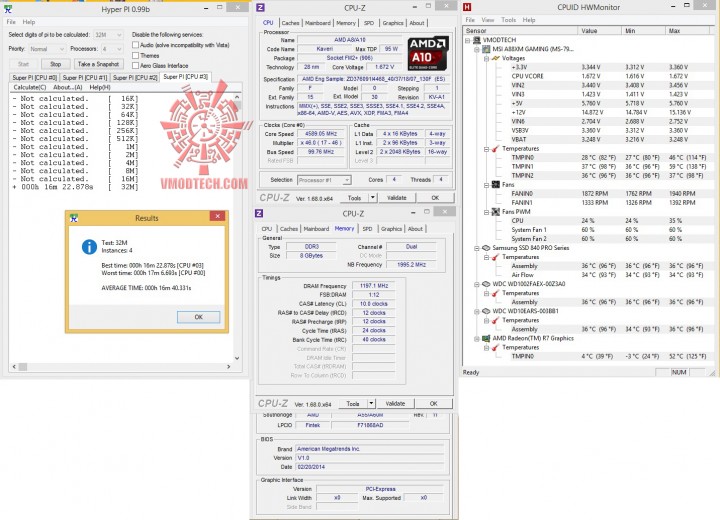Open the Calculate(C) menu in Super PI
The width and height of the screenshot is (720, 520).
pos(29,87)
